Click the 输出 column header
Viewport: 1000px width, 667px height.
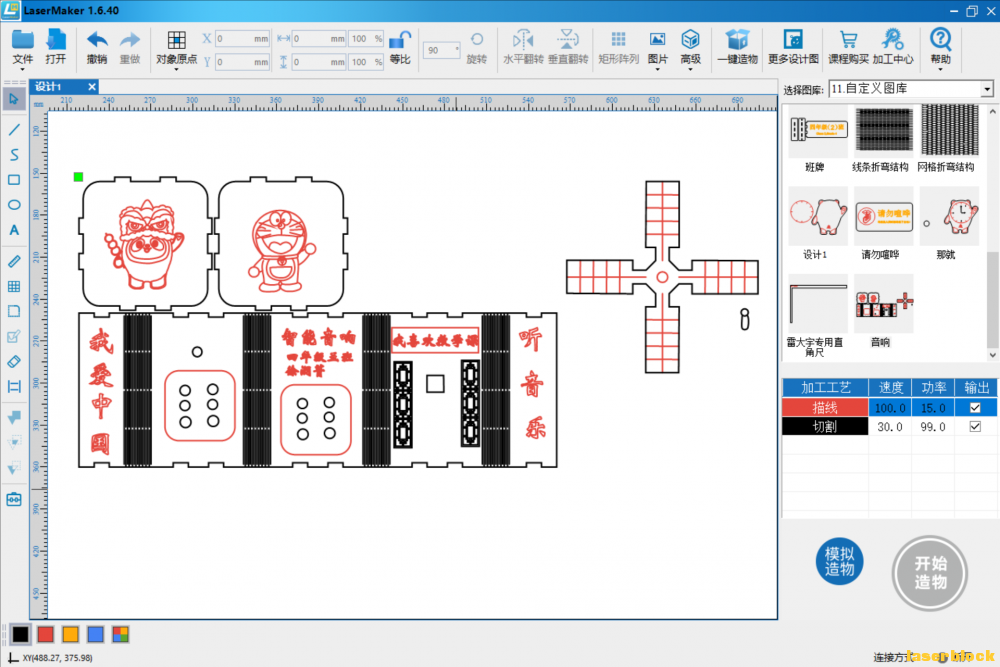coord(976,388)
